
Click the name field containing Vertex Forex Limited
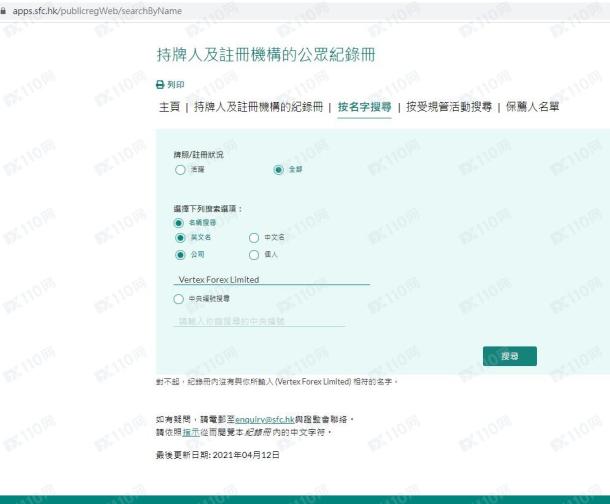pyautogui.click(x=272, y=279)
